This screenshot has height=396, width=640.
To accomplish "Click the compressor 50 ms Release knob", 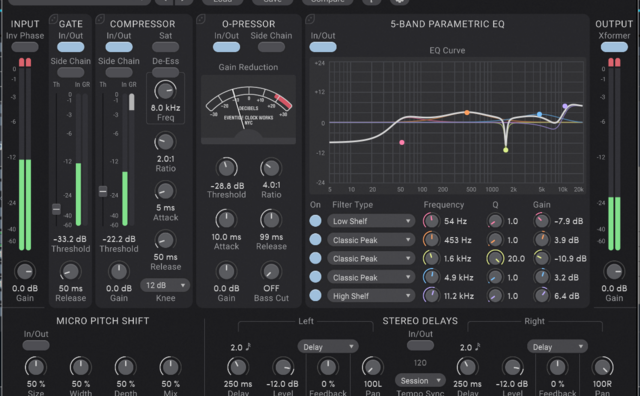I will click(165, 240).
